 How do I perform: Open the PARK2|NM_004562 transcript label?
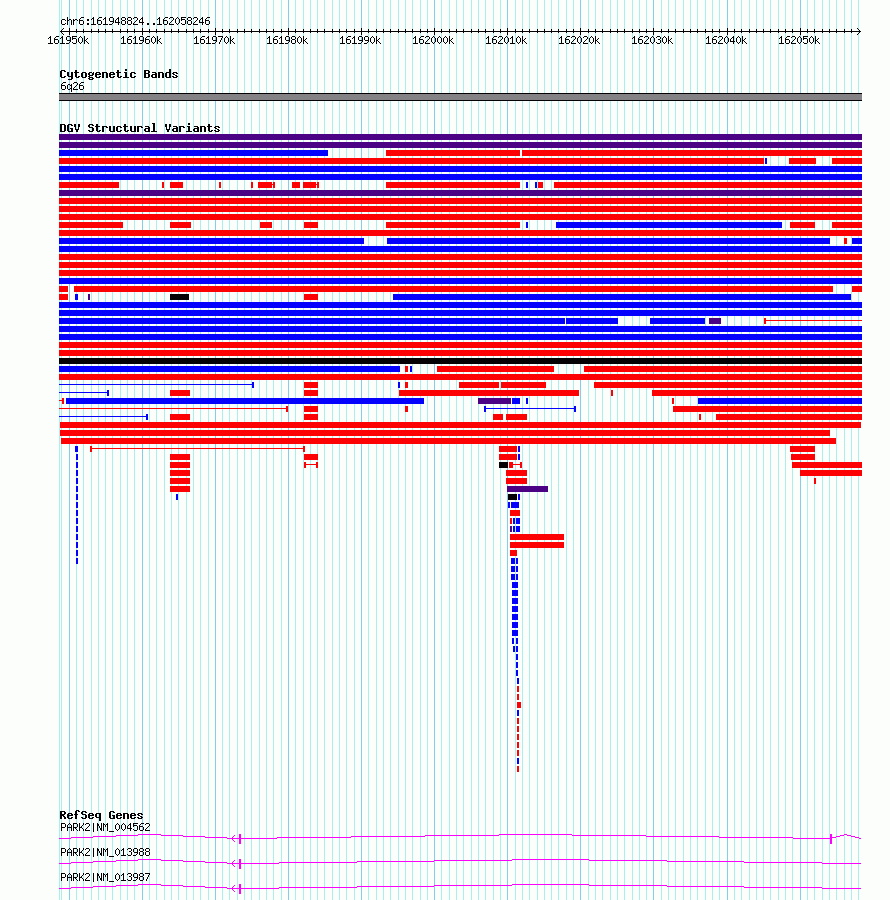105,827
